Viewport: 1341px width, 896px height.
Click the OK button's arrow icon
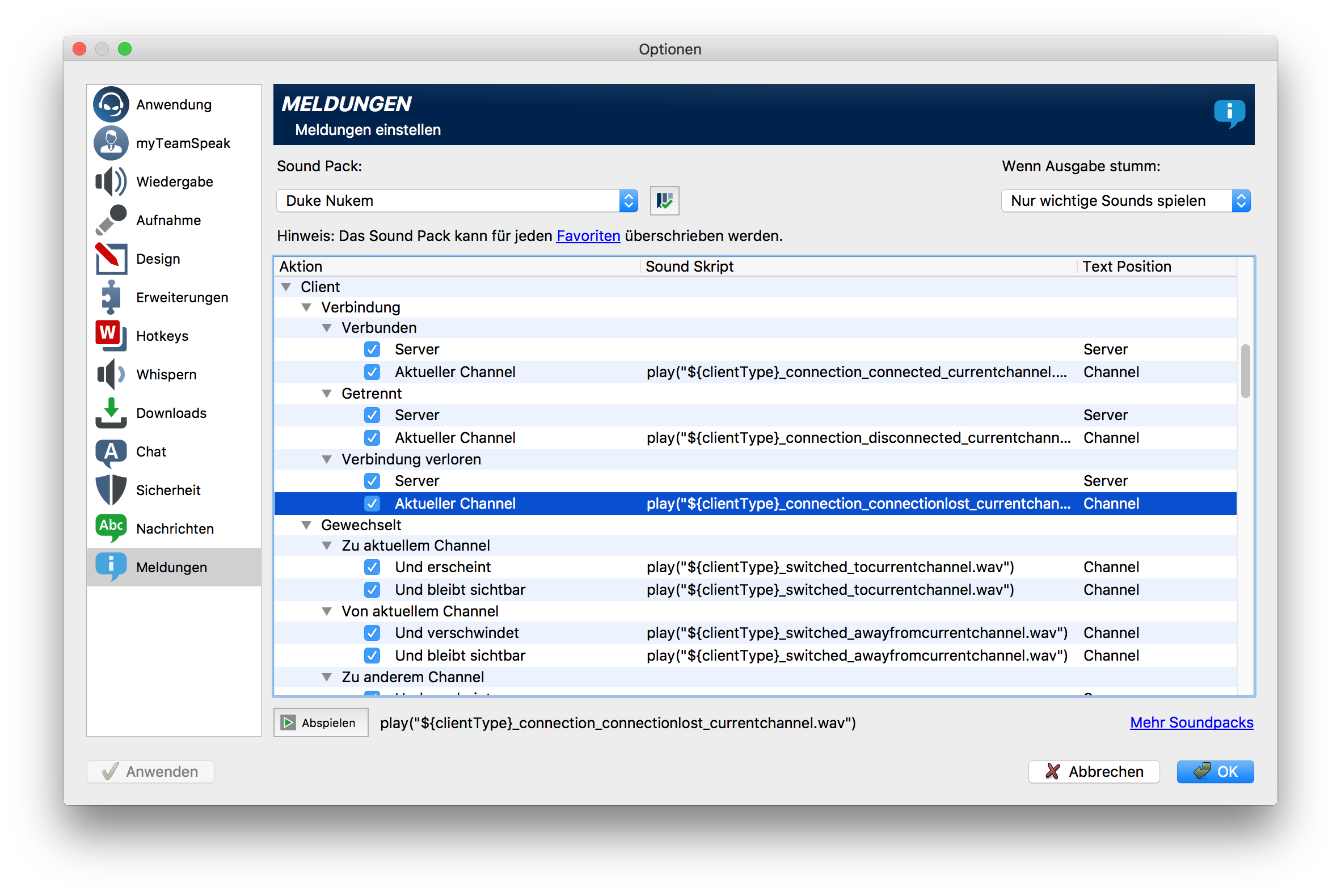[1202, 771]
